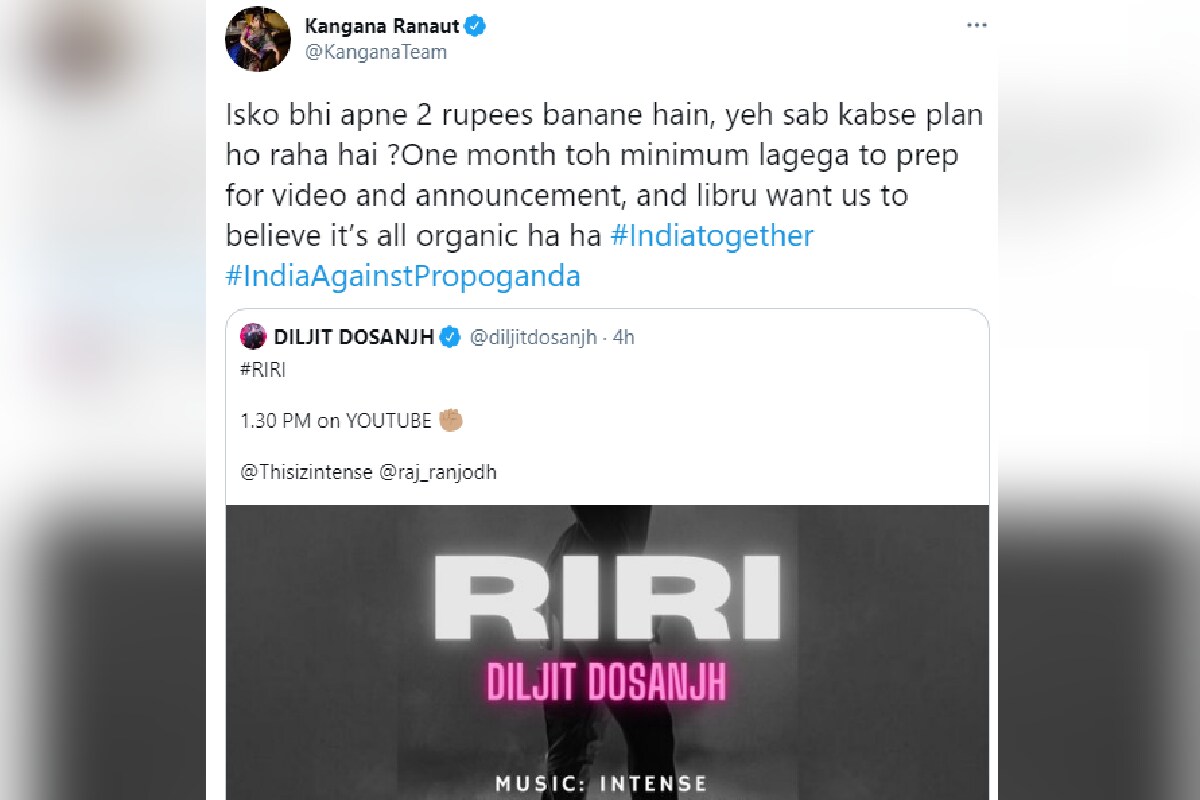
Task: Click the pink DILJIT DOSANJH neon title
Action: point(606,683)
